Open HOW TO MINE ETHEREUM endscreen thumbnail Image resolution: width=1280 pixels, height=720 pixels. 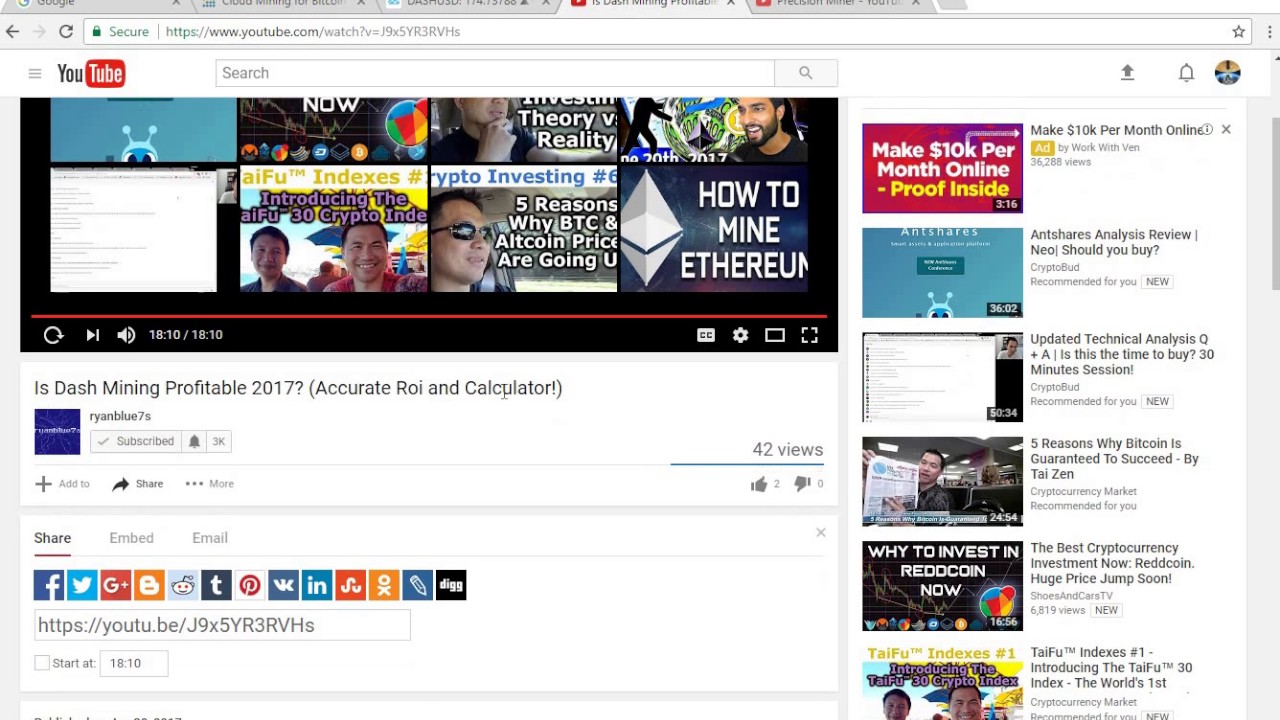click(x=714, y=229)
